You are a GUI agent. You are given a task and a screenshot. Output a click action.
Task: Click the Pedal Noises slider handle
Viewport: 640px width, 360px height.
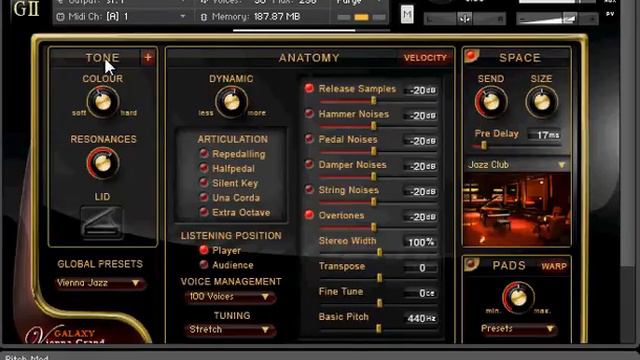click(x=373, y=151)
